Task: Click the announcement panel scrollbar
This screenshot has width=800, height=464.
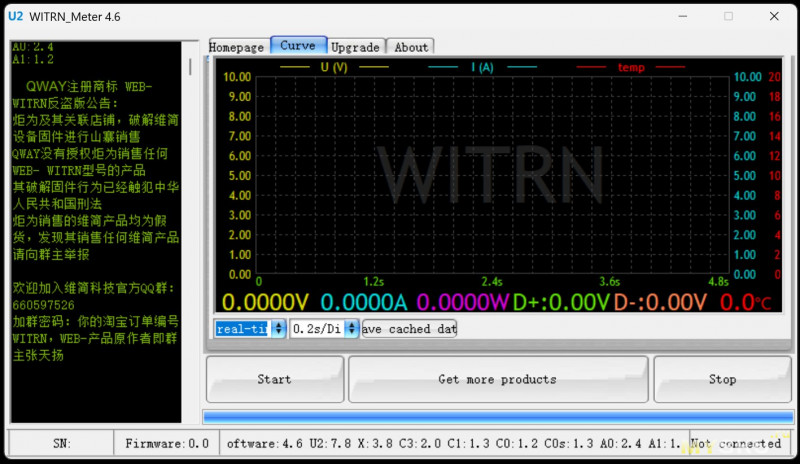Action: 190,66
